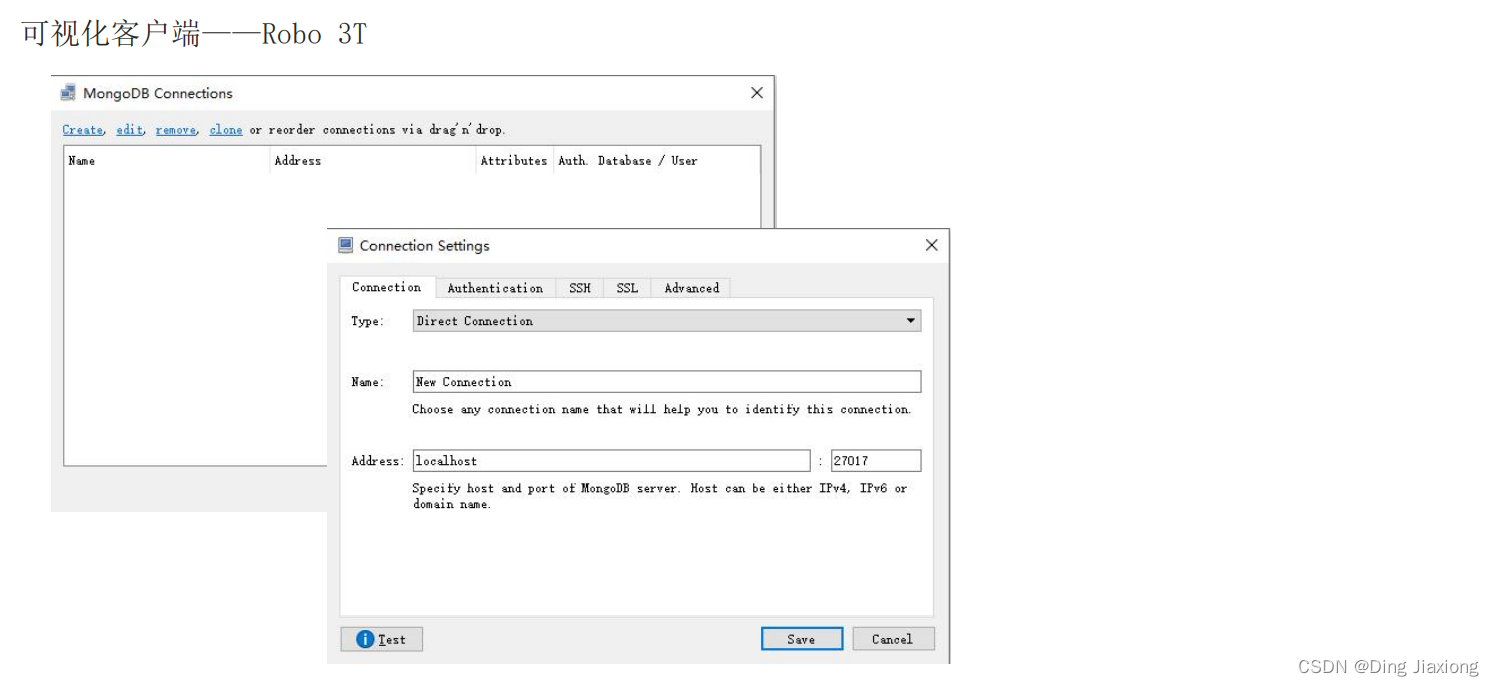This screenshot has height=686, width=1494.
Task: Click the MongoDB Connections window title icon
Action: pyautogui.click(x=68, y=93)
